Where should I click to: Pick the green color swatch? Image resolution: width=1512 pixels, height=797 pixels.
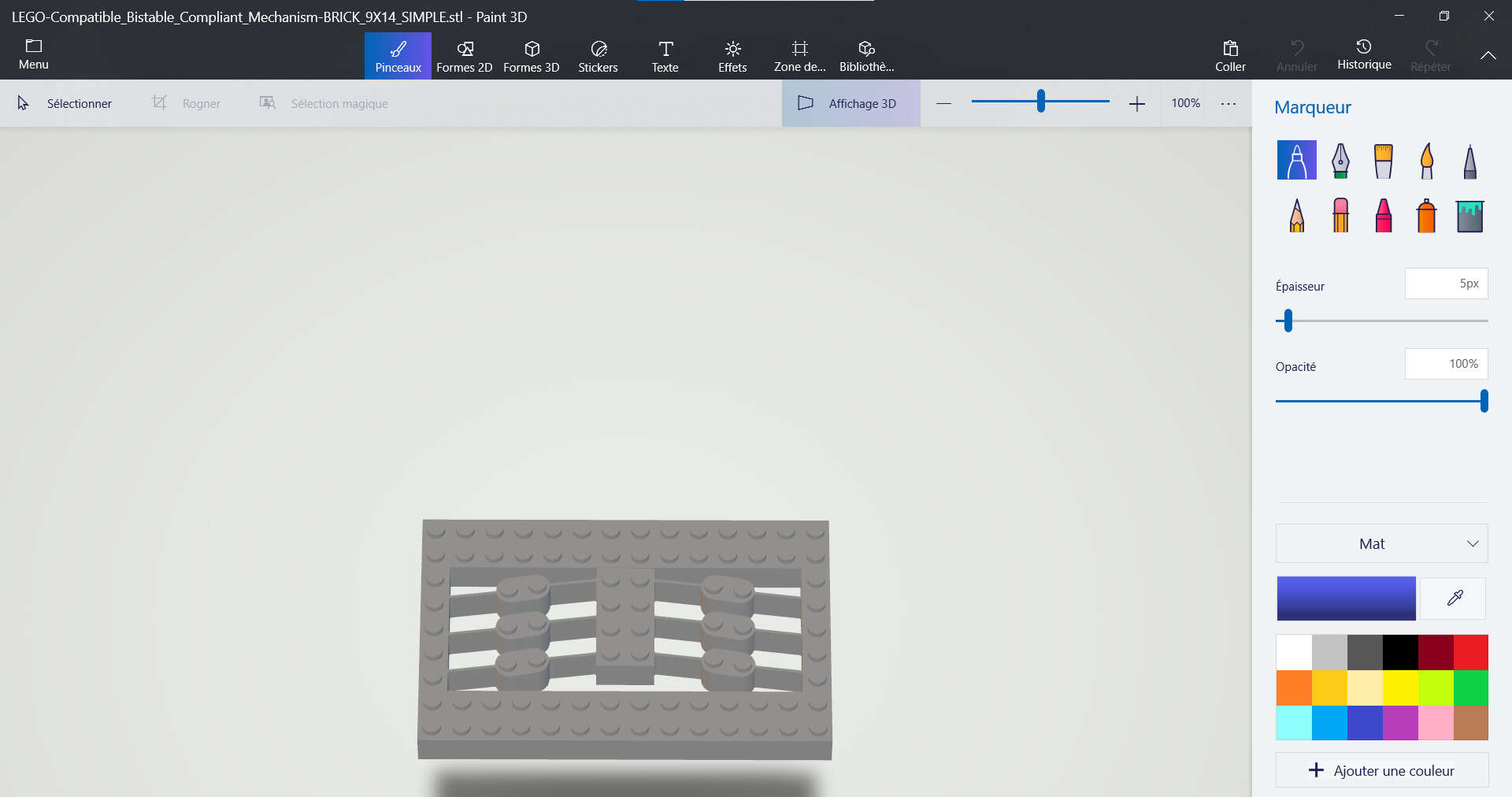tap(1471, 688)
